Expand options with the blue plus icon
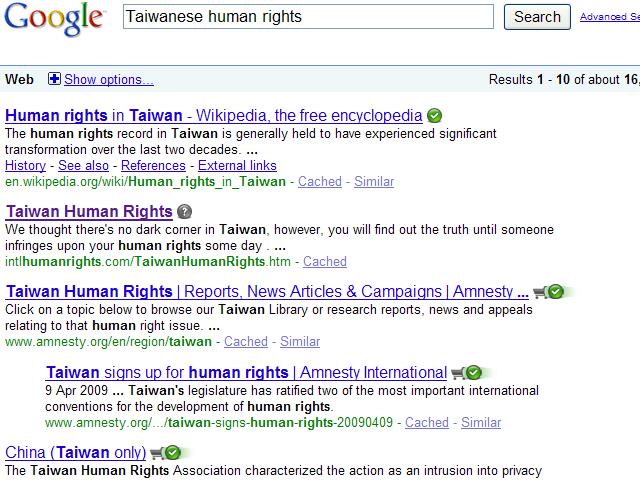This screenshot has height=480, width=640. tap(54, 79)
